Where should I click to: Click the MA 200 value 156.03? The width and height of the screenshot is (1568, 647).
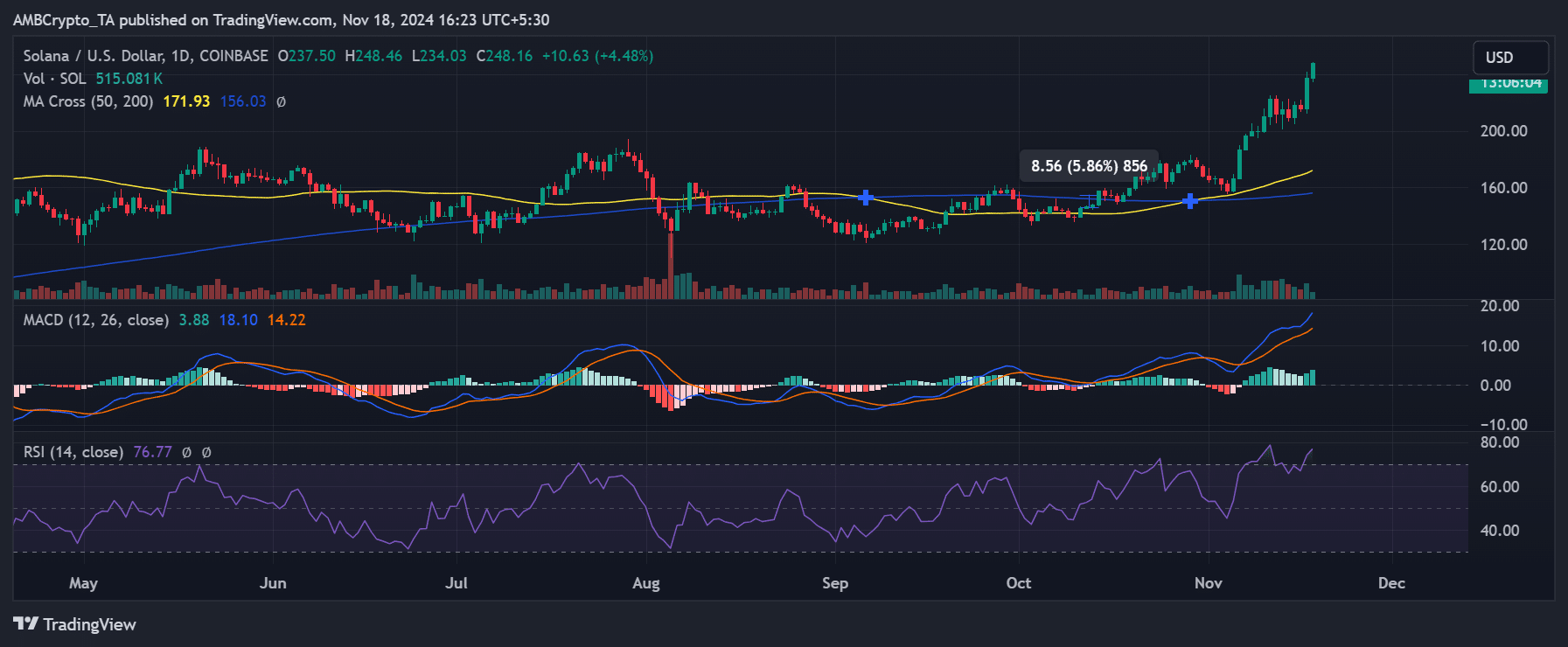(x=243, y=101)
